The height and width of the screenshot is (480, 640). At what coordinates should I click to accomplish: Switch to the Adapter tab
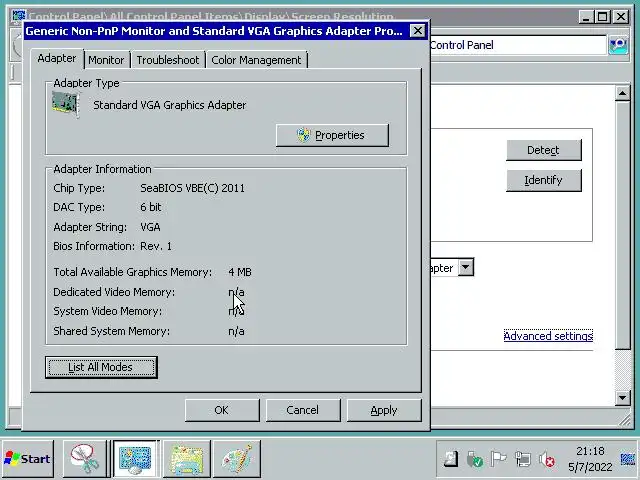[57, 58]
